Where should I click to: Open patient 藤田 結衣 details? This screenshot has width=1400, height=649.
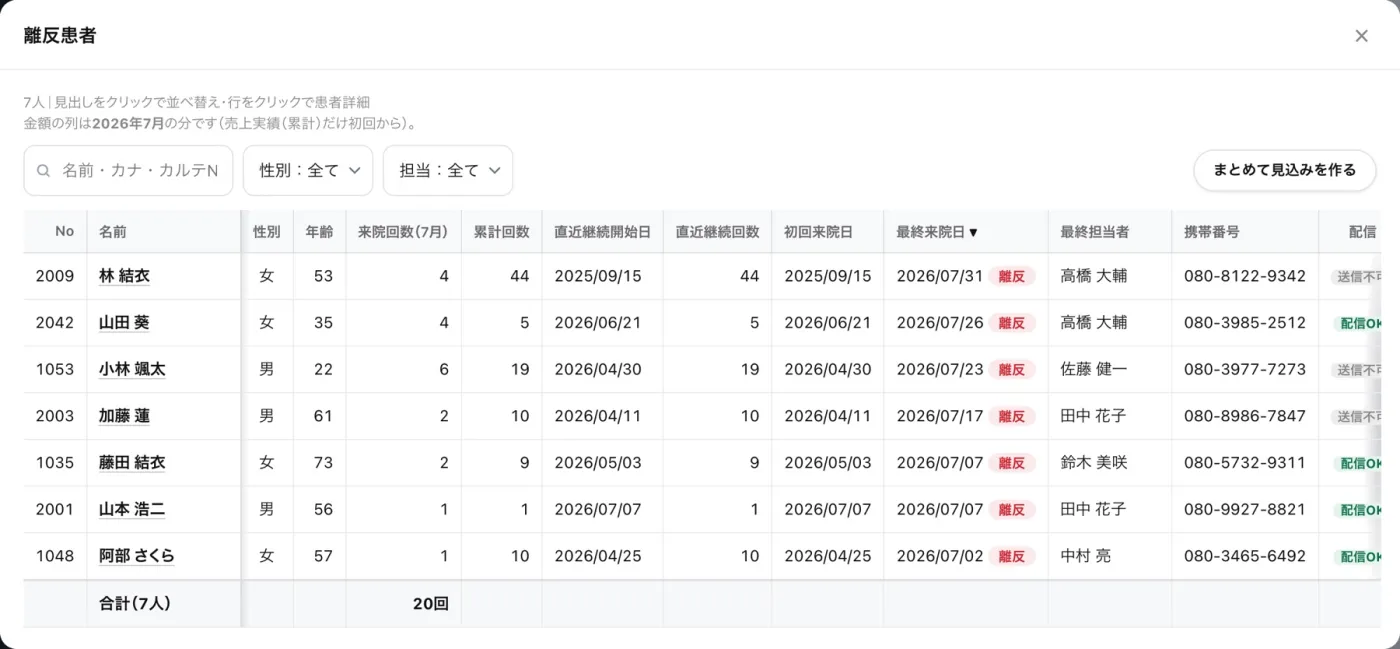coord(132,463)
